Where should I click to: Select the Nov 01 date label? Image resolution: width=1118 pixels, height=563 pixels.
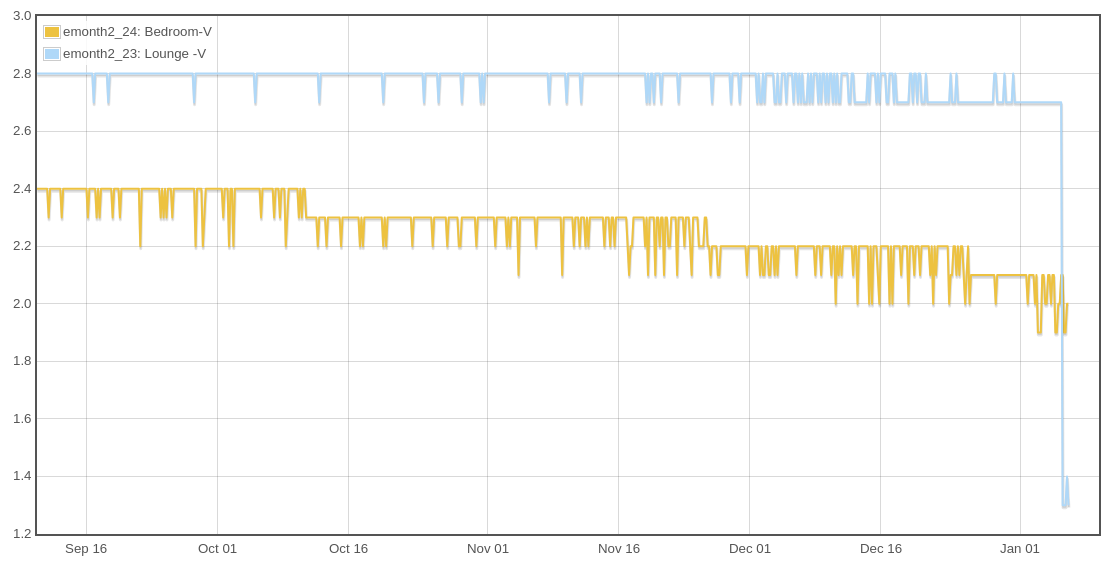[488, 548]
